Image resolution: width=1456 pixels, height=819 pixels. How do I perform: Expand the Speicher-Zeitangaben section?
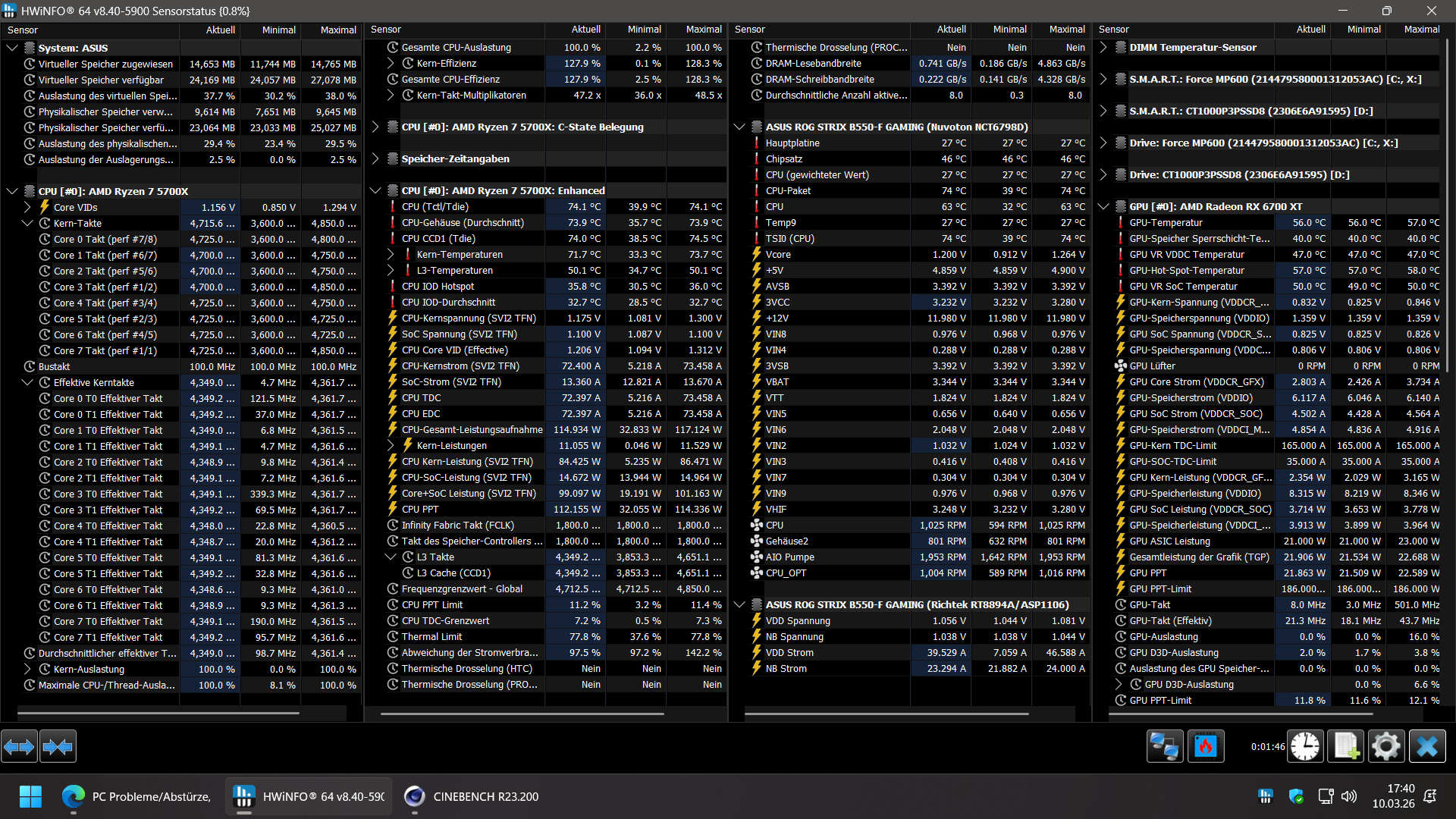point(375,158)
